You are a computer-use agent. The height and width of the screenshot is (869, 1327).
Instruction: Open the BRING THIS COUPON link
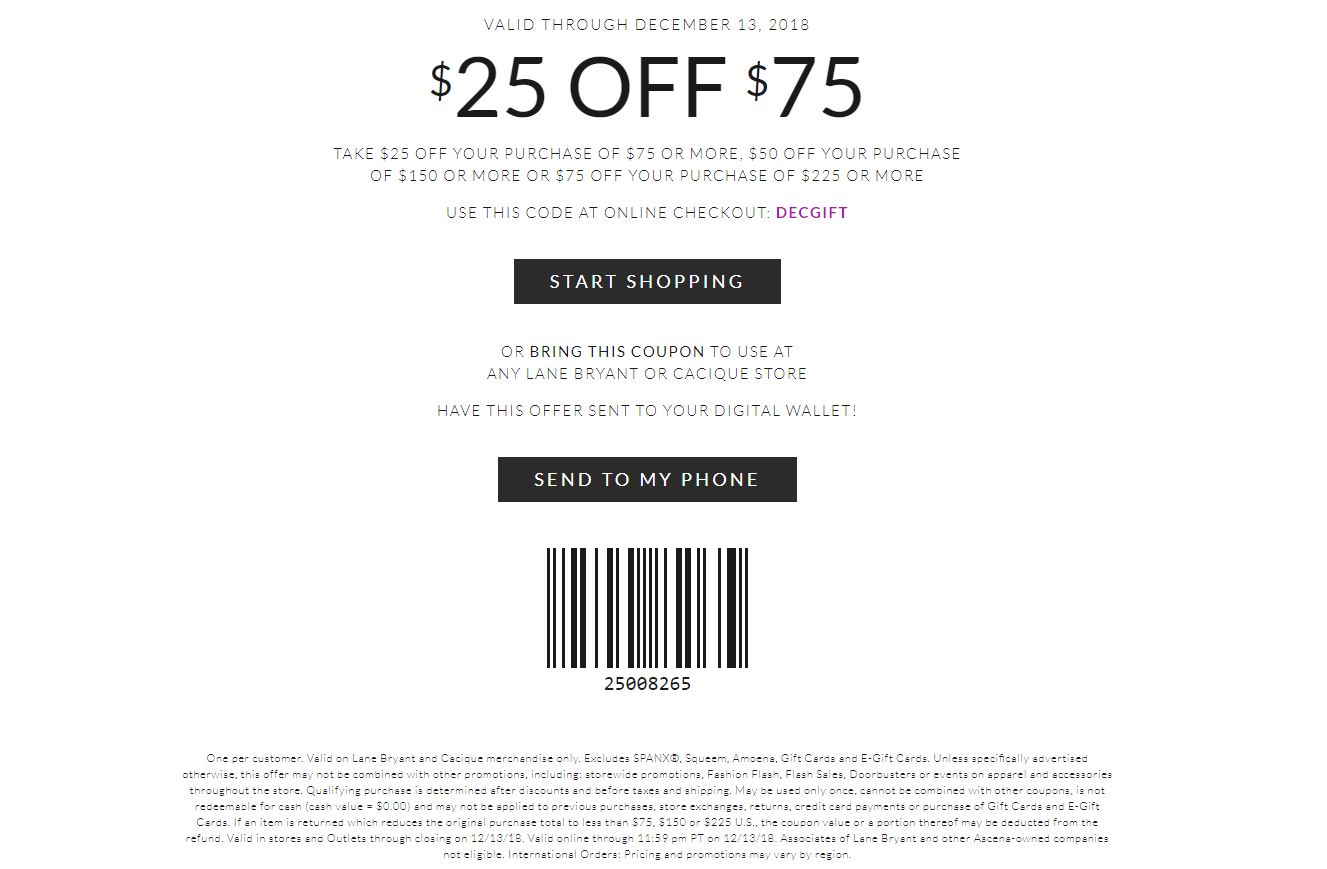pyautogui.click(x=617, y=351)
